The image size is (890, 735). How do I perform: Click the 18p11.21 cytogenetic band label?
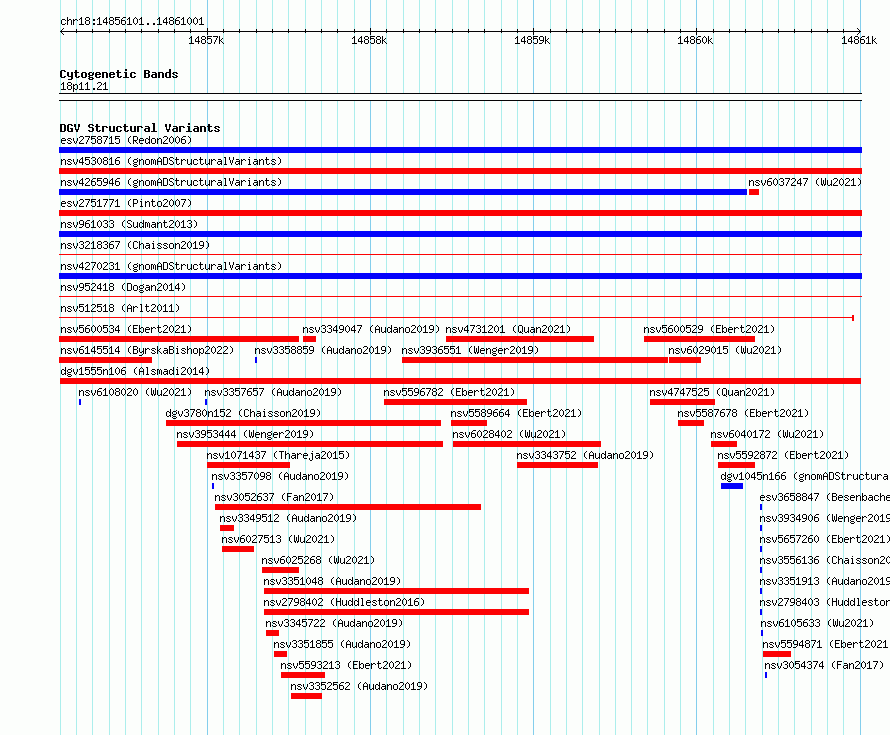click(84, 86)
